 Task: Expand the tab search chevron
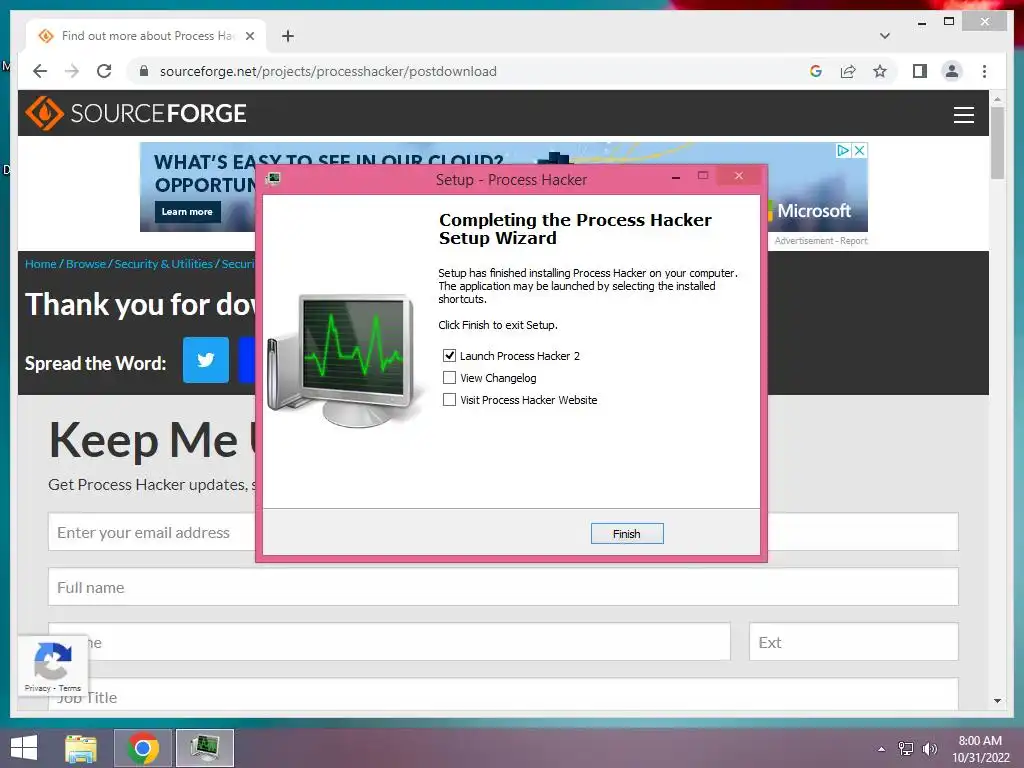pyautogui.click(x=884, y=36)
